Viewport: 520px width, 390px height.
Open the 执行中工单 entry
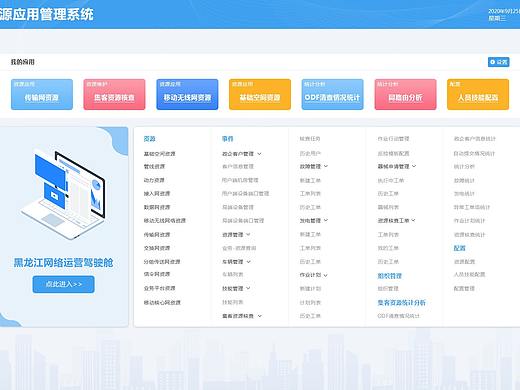pyautogui.click(x=391, y=180)
